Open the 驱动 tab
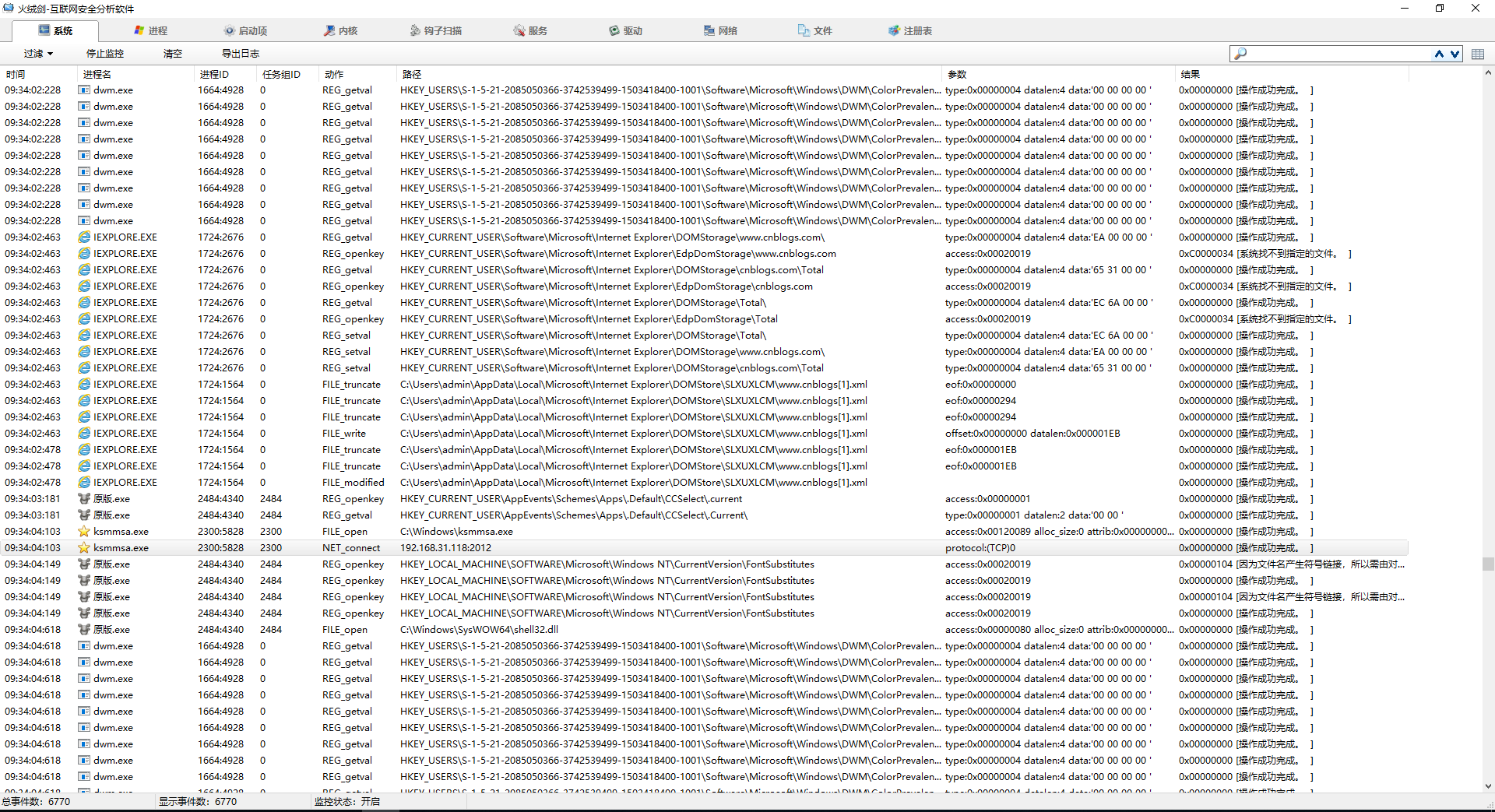 pos(626,30)
